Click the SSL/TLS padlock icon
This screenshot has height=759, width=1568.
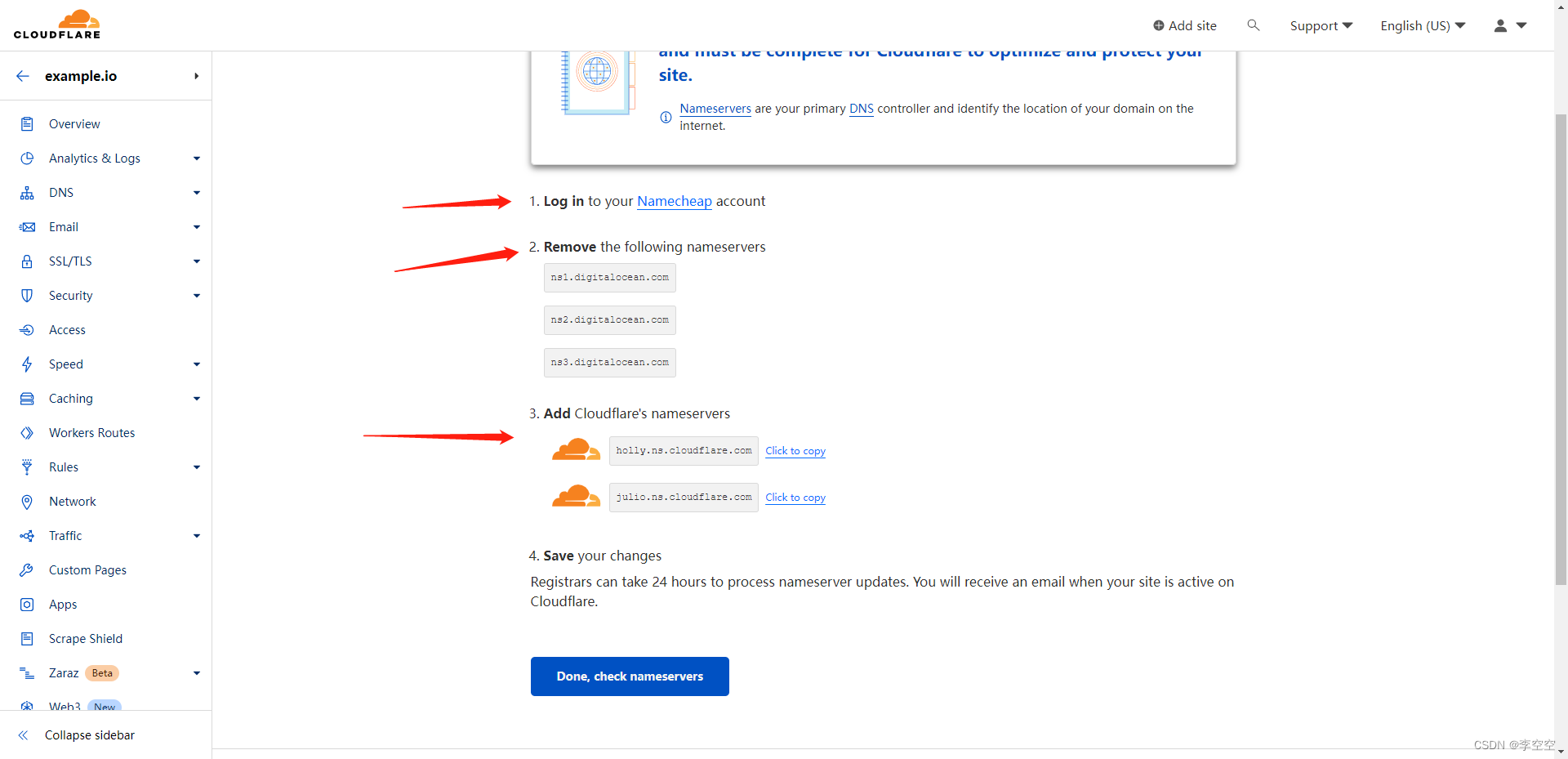click(27, 261)
